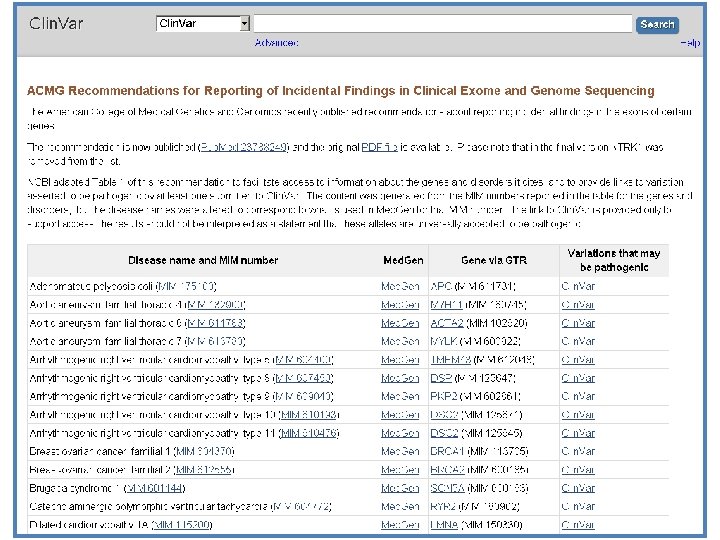Image resolution: width=720 pixels, height=540 pixels.
Task: Open MedGen for cardiomyopathy type 10
Action: point(400,415)
